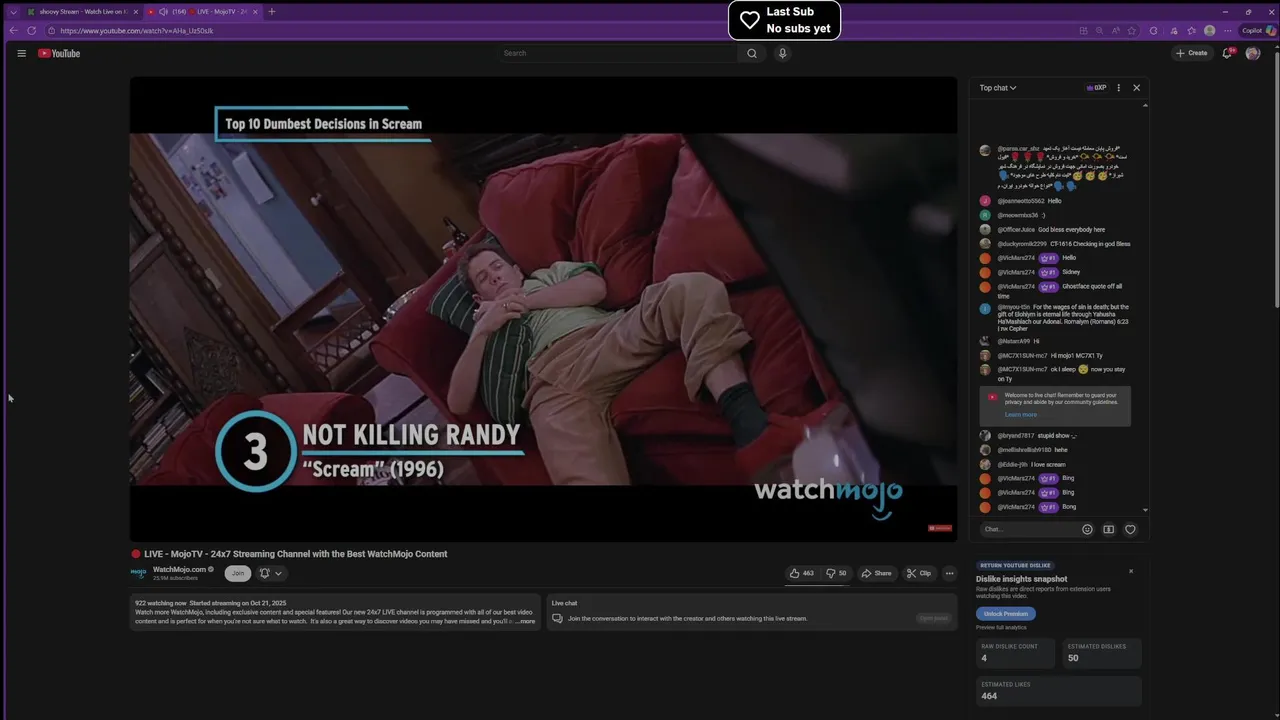Open browser favorites list icon
Viewport: 1280px width, 720px height.
pos(1191,30)
